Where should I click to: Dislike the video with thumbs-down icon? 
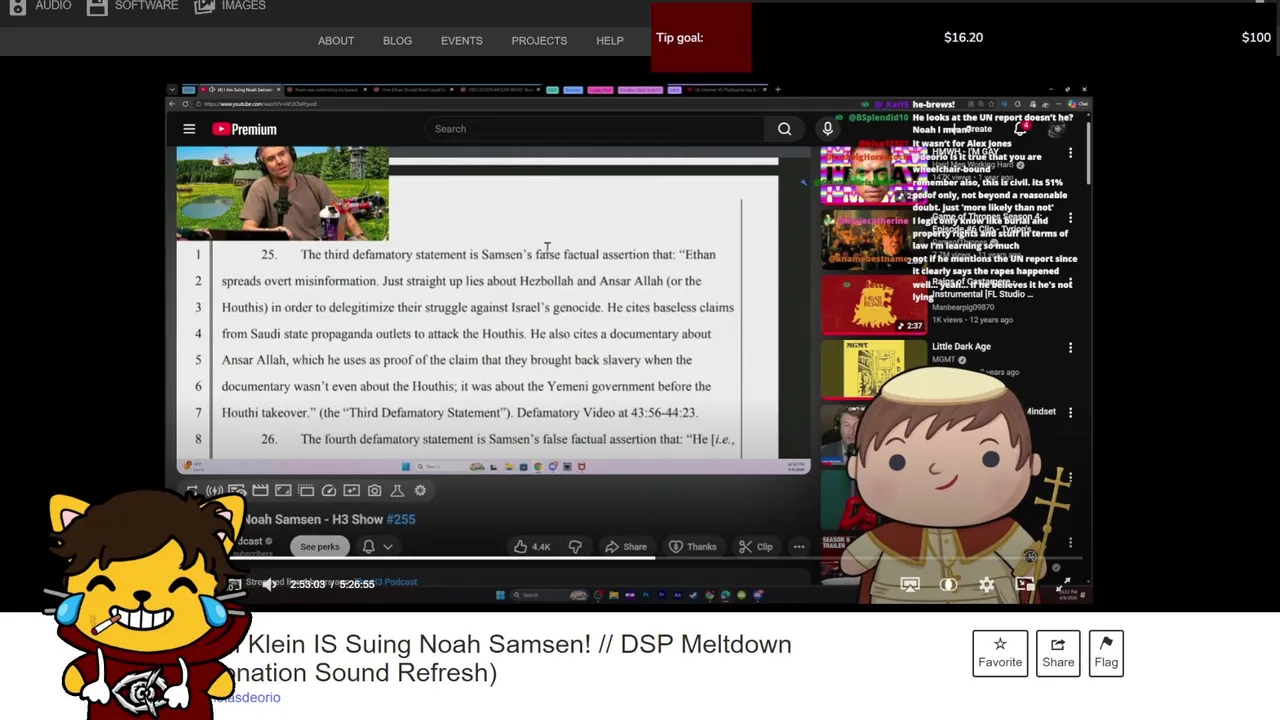point(575,547)
